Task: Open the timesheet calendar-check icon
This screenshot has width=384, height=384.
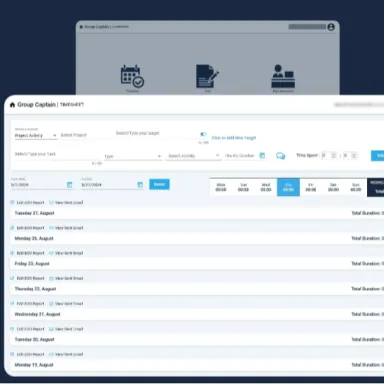Action: click(x=132, y=76)
